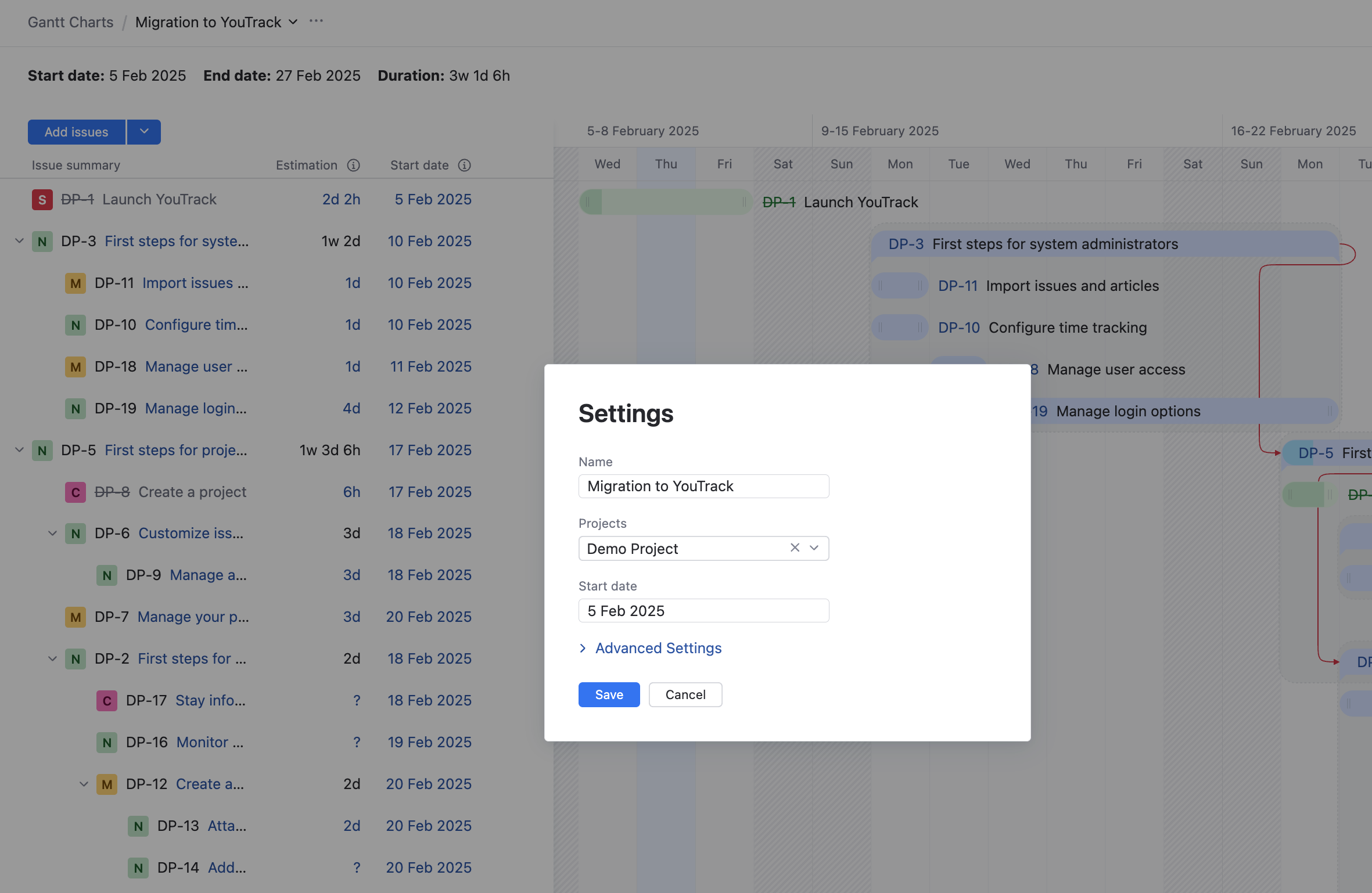Click the Add issues button
This screenshot has width=1372, height=893.
pyautogui.click(x=76, y=132)
